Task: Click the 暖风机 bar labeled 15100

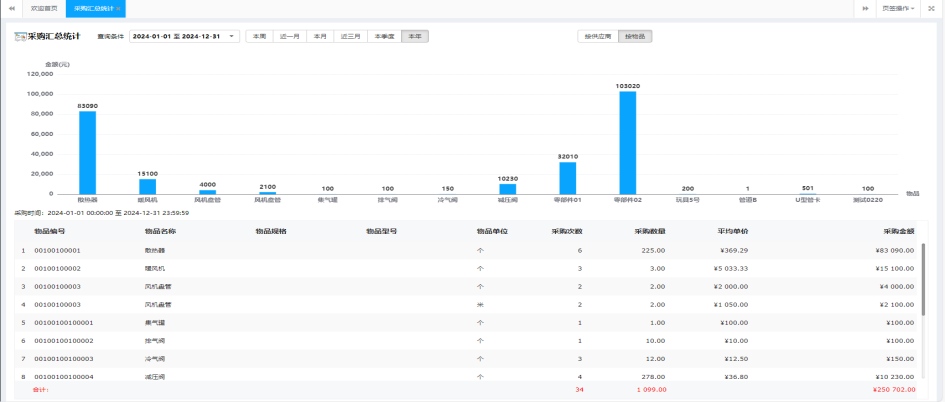Action: (x=148, y=186)
